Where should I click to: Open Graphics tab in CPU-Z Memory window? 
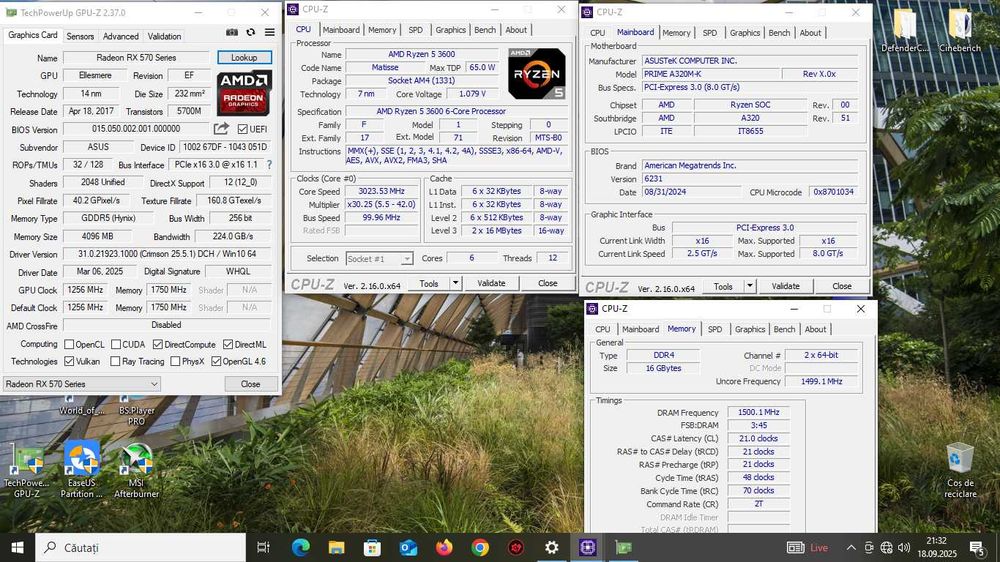click(x=749, y=329)
